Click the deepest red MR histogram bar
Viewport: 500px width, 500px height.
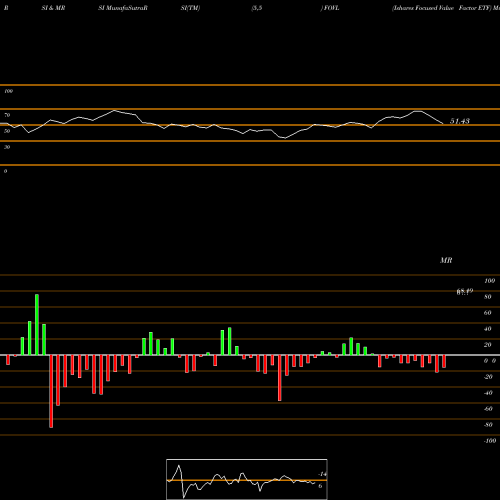point(51,391)
